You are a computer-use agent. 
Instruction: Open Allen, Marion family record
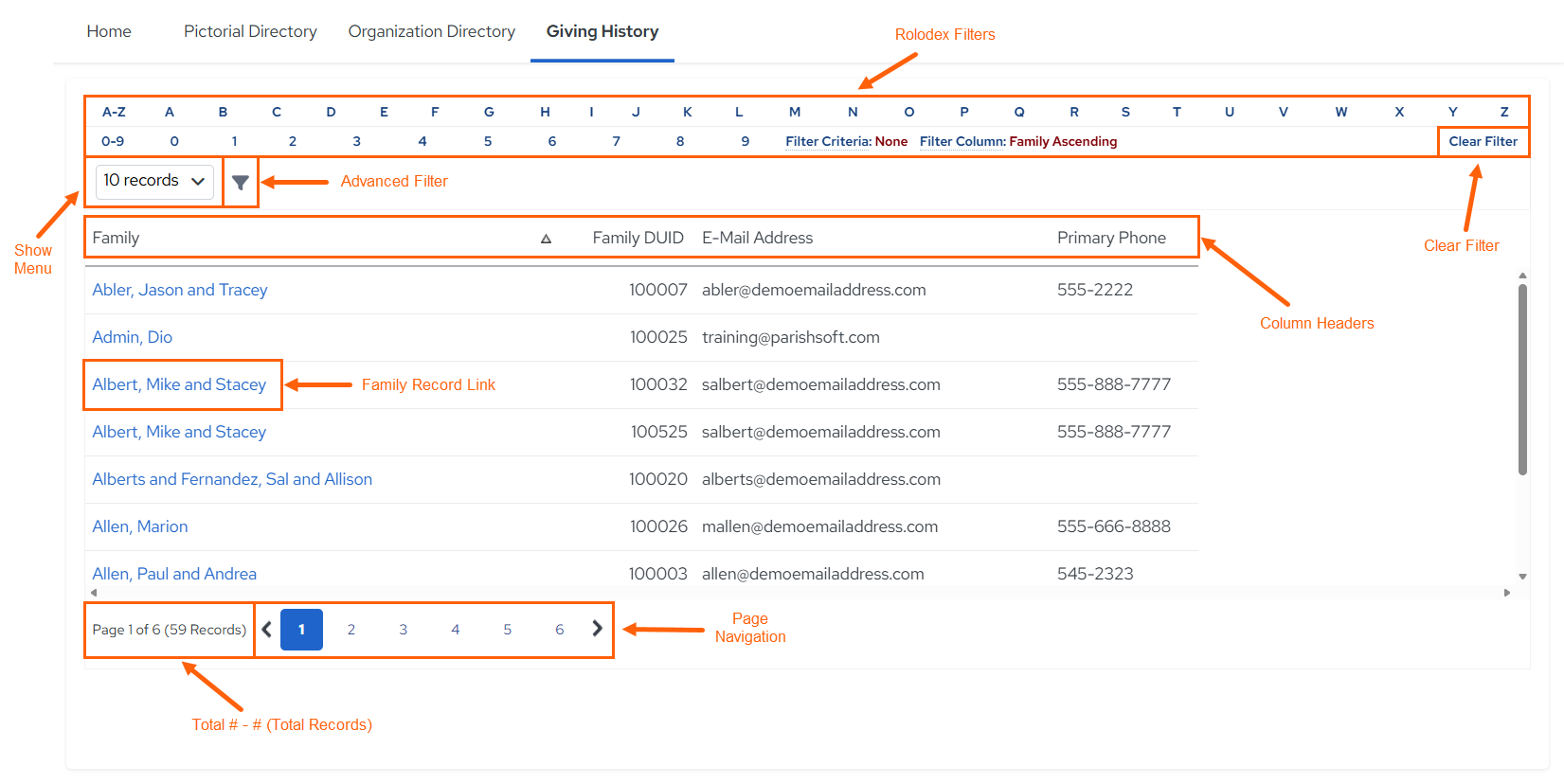tap(140, 526)
